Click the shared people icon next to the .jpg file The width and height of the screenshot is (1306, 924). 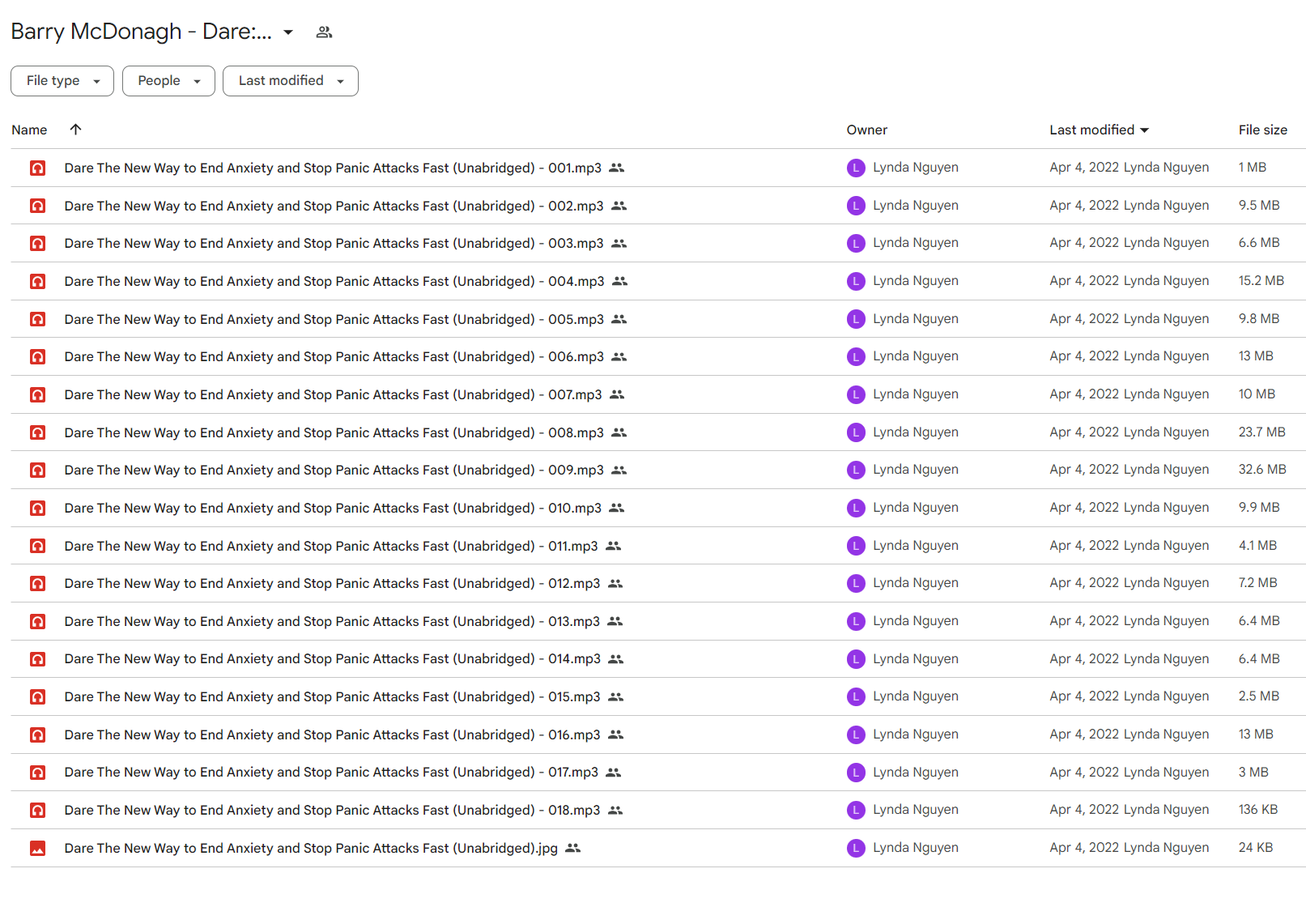coord(573,848)
